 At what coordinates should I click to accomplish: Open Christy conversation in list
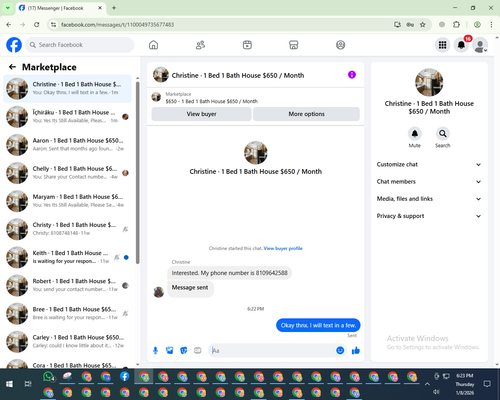pos(67,229)
